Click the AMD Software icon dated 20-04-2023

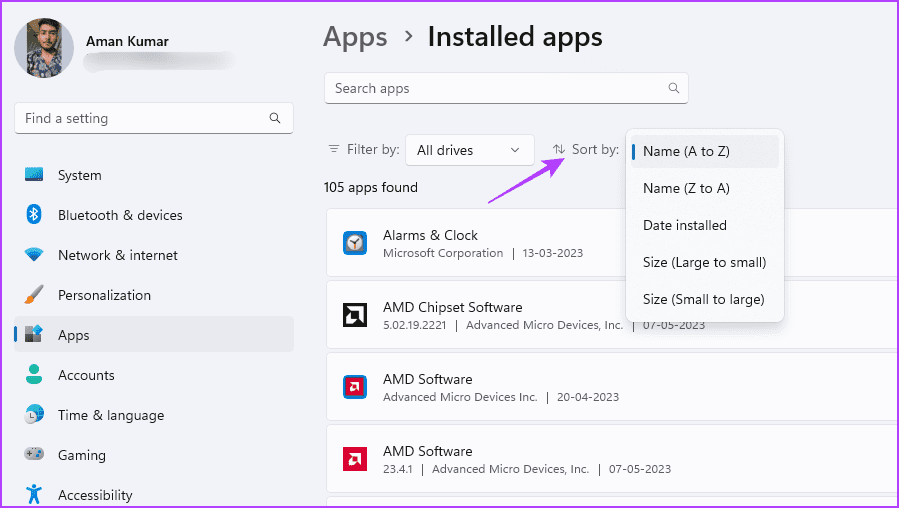(x=355, y=387)
